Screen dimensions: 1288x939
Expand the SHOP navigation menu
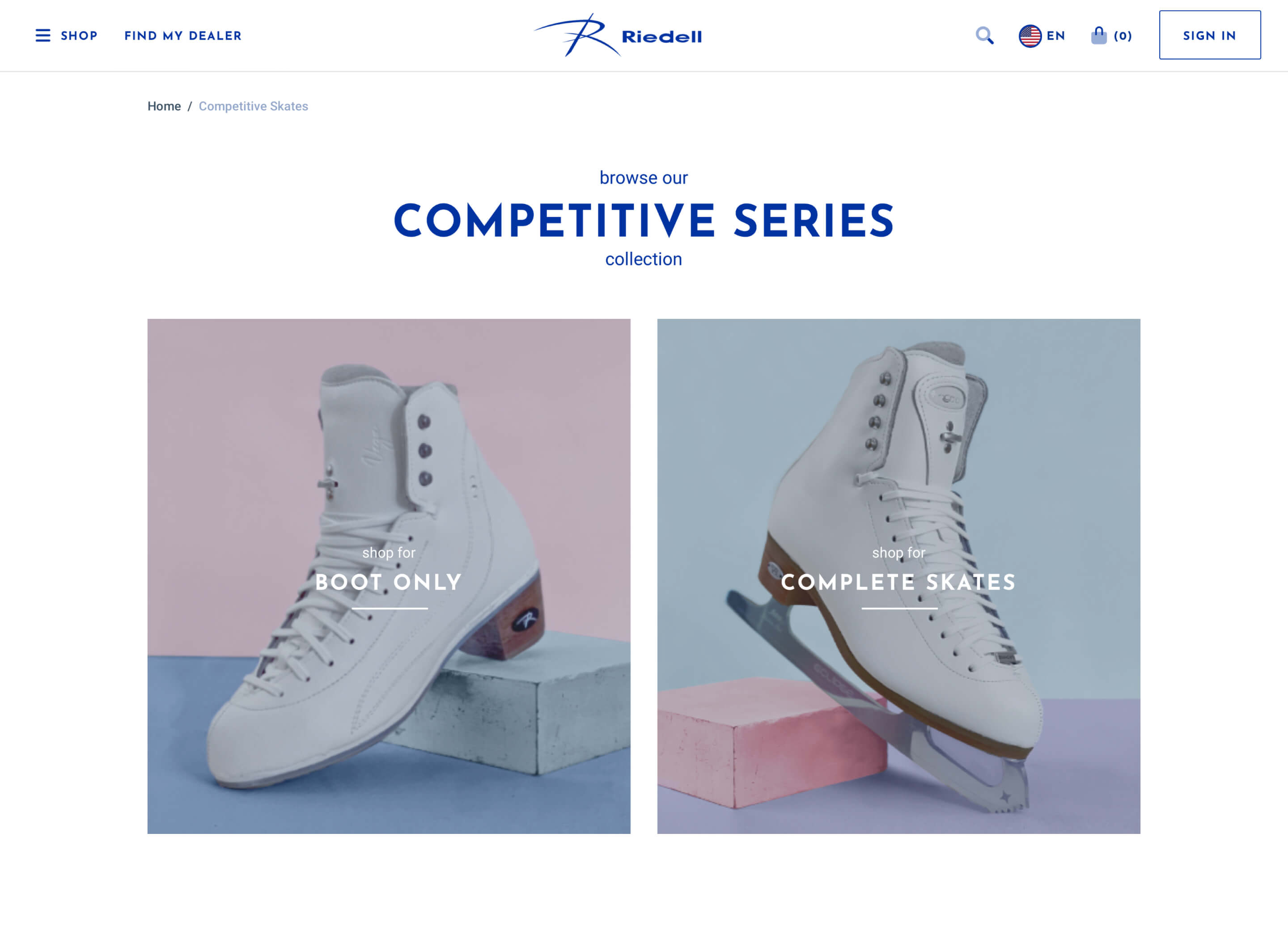pos(79,36)
